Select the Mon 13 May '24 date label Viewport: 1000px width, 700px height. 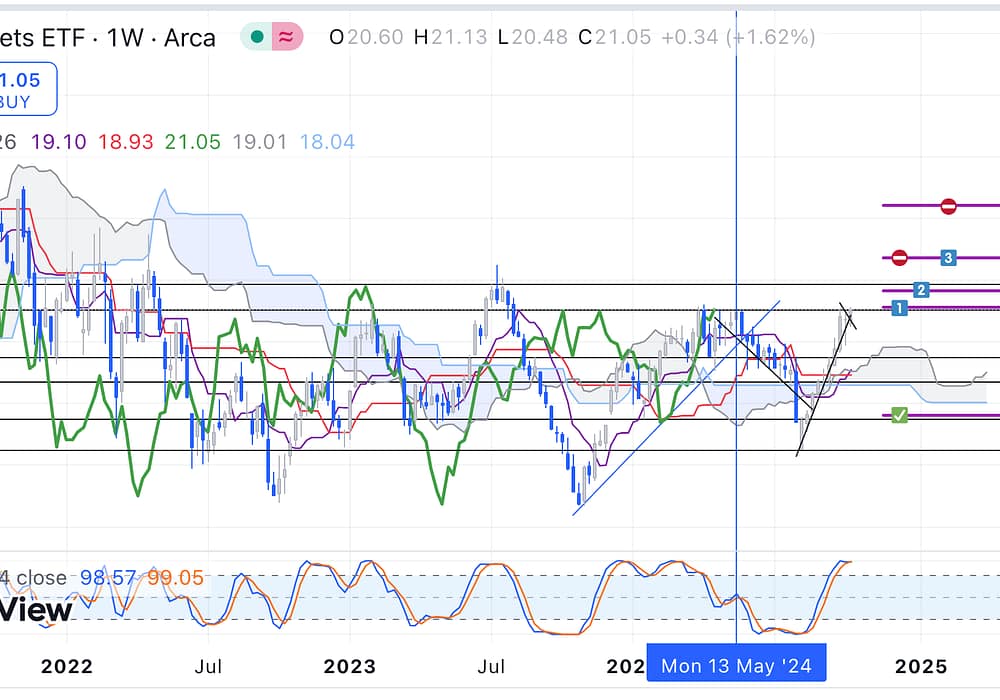[736, 666]
